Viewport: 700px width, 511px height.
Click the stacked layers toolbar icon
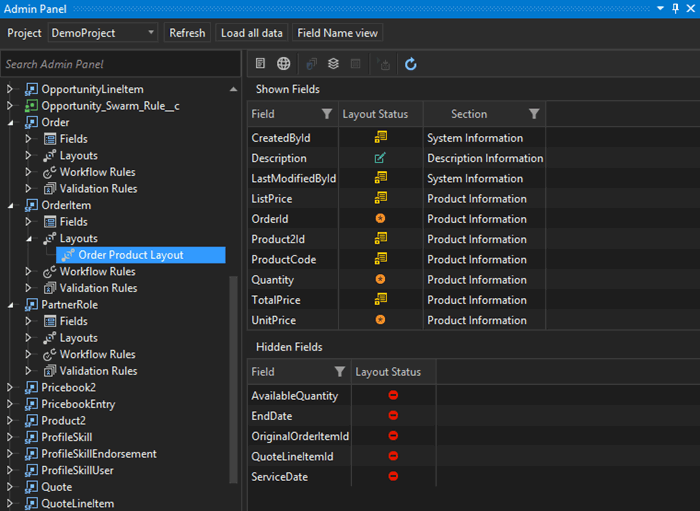(x=333, y=64)
